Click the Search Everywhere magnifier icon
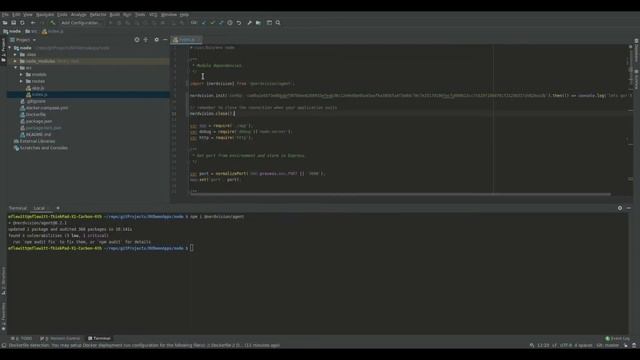 point(278,23)
